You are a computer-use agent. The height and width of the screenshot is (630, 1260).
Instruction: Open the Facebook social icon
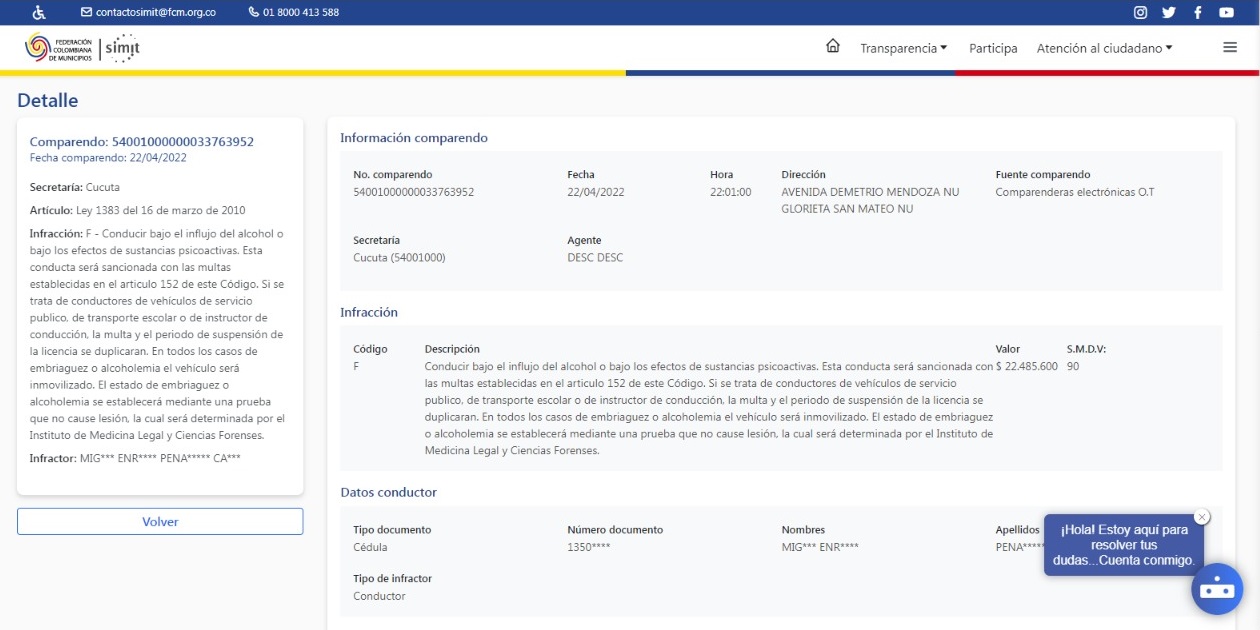1197,12
